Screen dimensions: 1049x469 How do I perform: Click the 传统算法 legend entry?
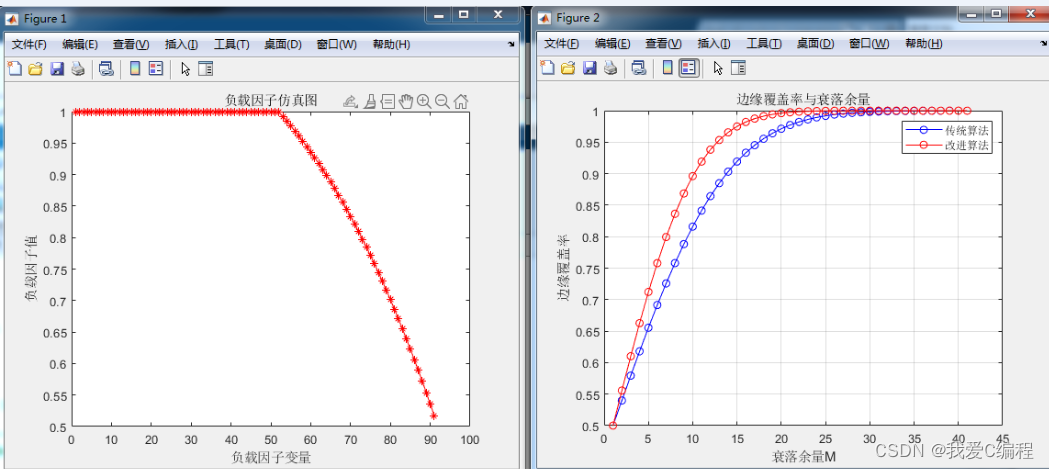(947, 130)
